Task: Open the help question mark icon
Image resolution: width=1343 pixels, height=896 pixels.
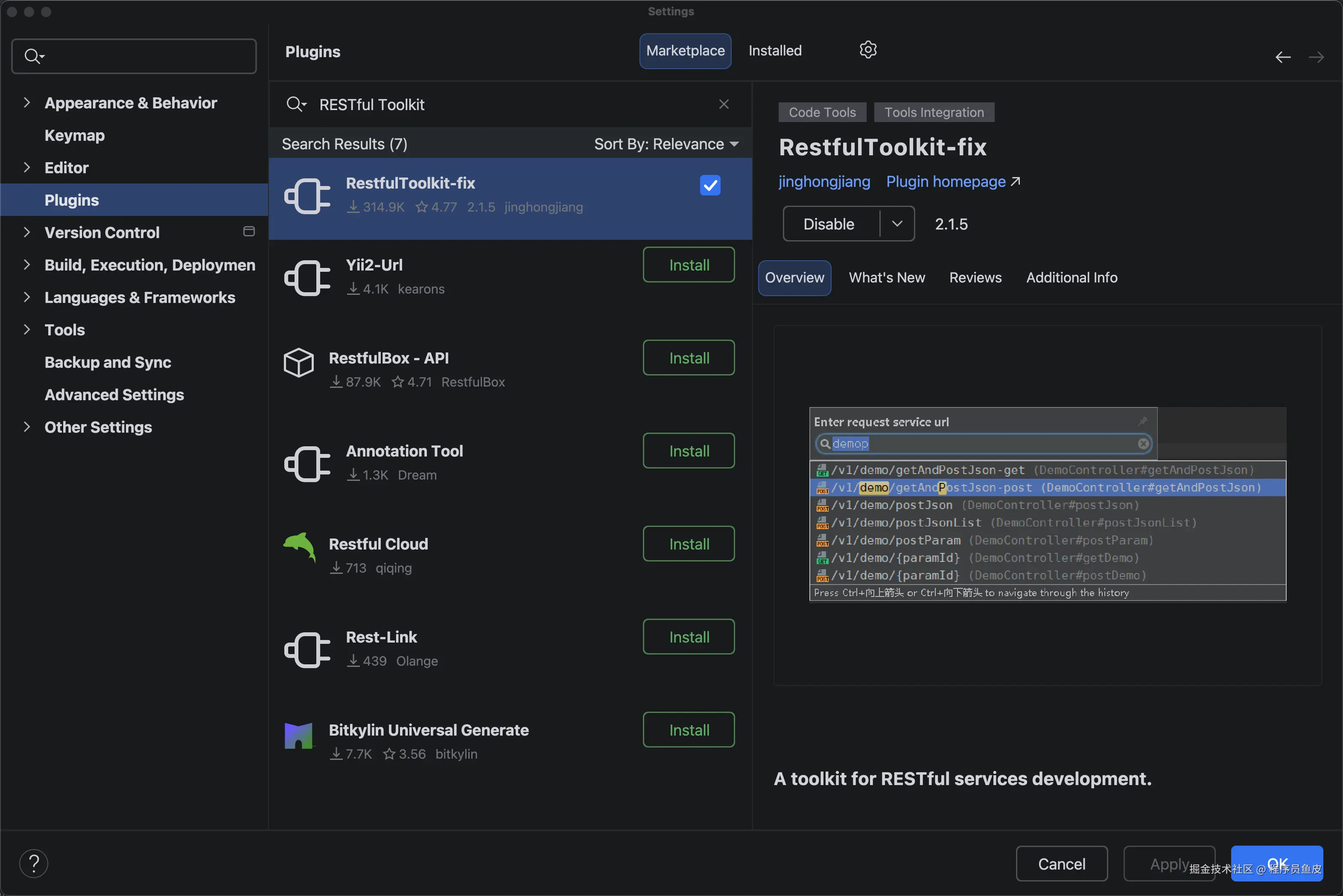Action: pyautogui.click(x=34, y=863)
